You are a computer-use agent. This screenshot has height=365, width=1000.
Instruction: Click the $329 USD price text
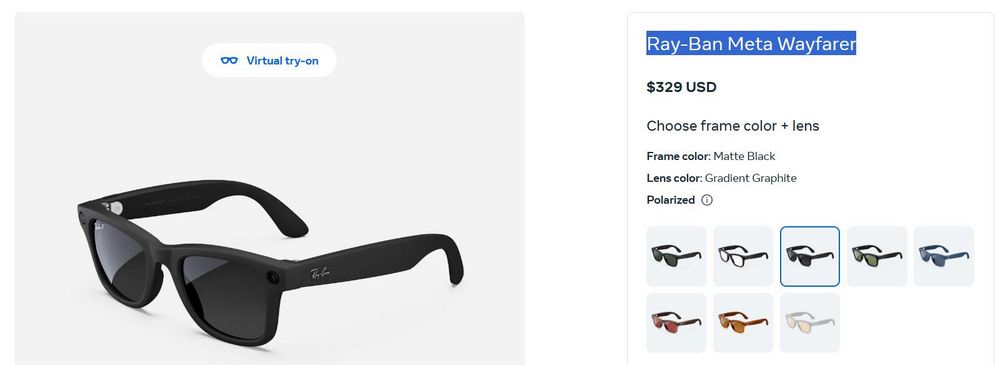click(681, 87)
